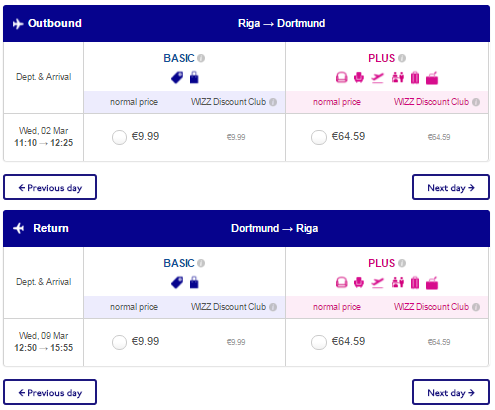Click outbound BASIC WIZZ Discount Club info icon

point(273,102)
